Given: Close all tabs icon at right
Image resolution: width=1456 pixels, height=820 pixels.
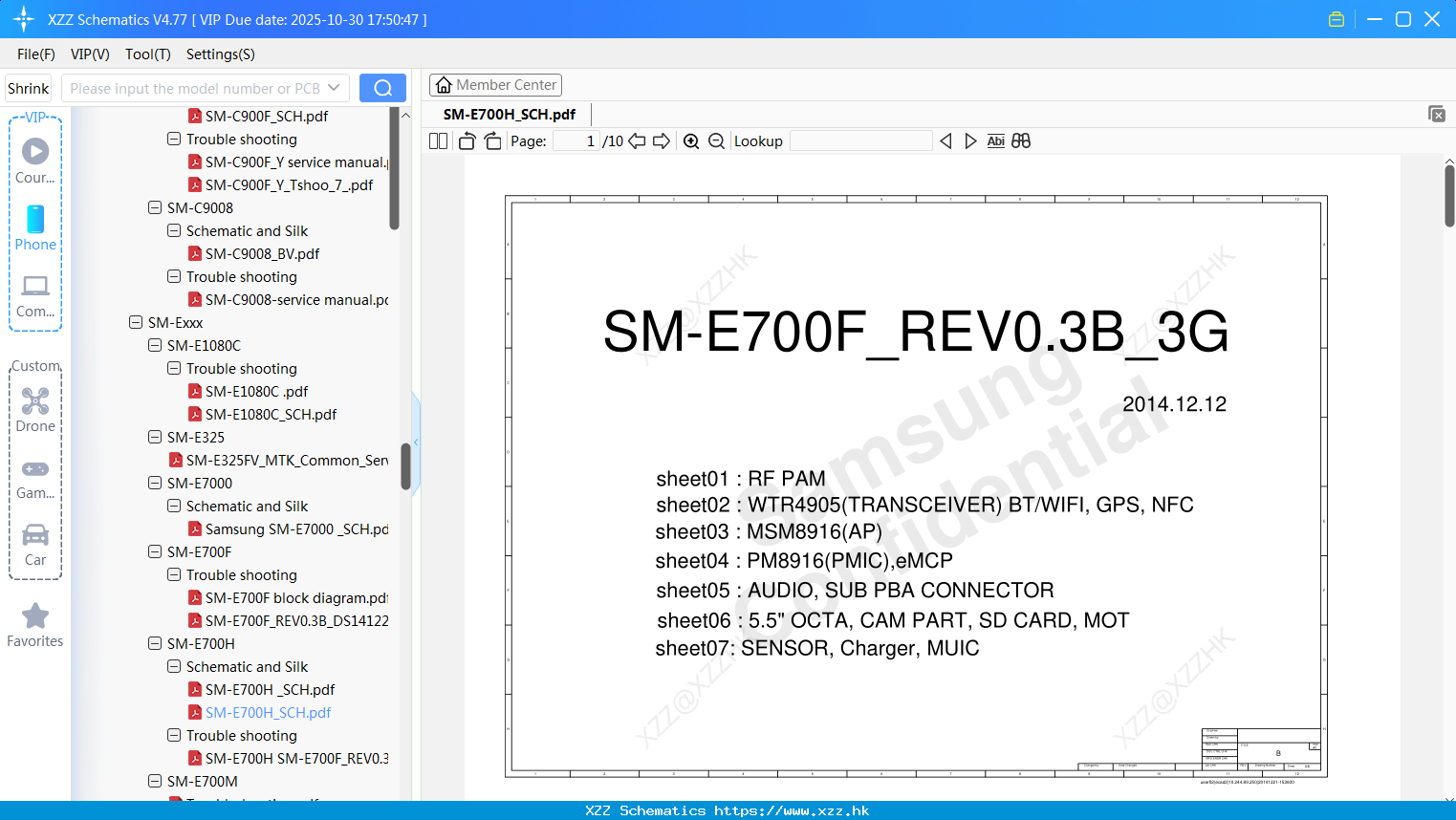Looking at the screenshot, I should click(x=1437, y=114).
